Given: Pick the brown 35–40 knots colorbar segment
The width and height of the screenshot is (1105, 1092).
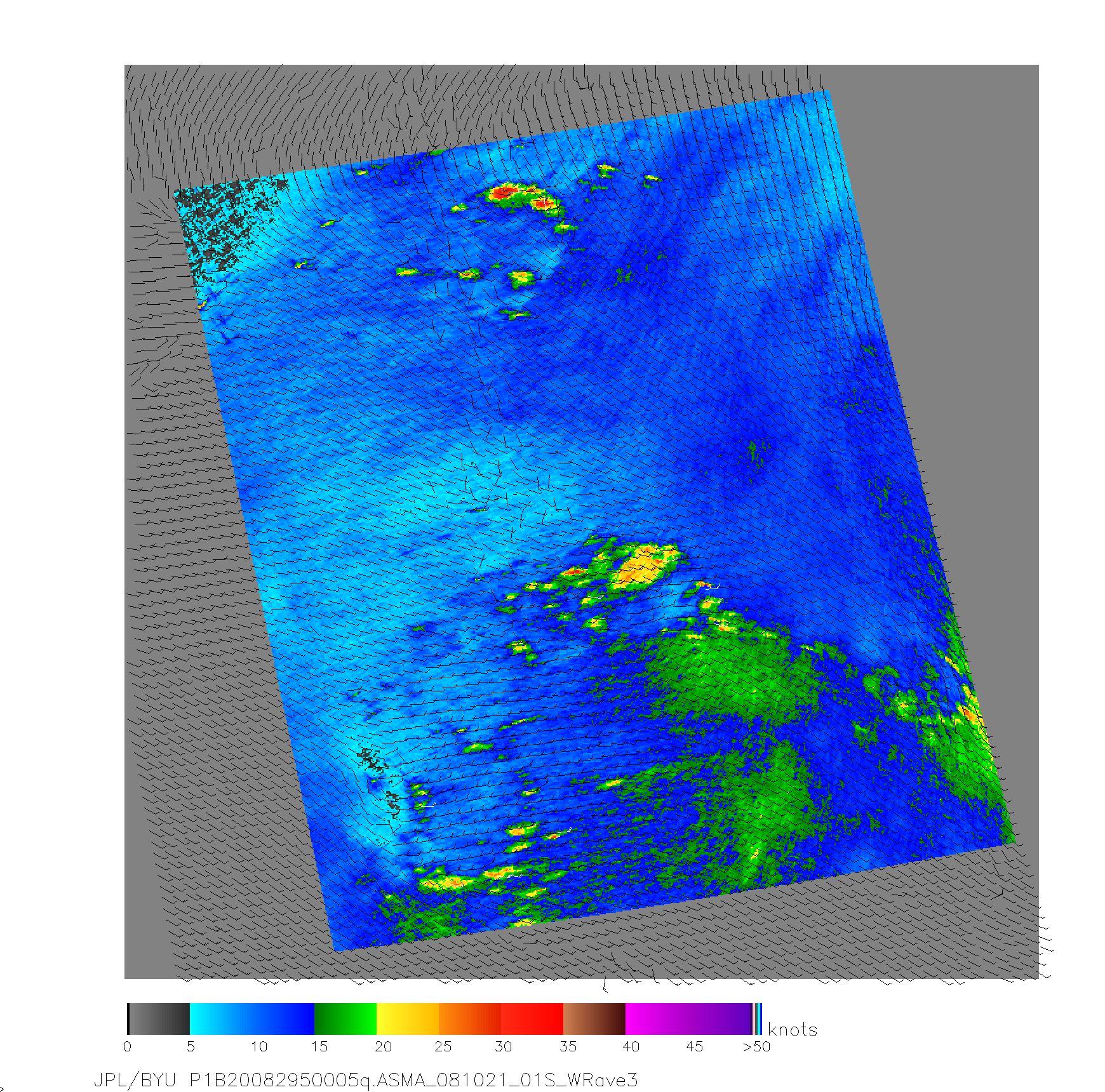Looking at the screenshot, I should (x=594, y=1019).
